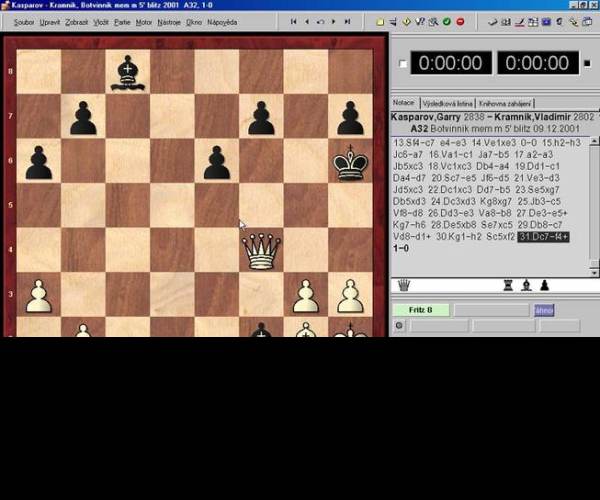
Task: Click the captured black rook icon
Action: (x=508, y=285)
